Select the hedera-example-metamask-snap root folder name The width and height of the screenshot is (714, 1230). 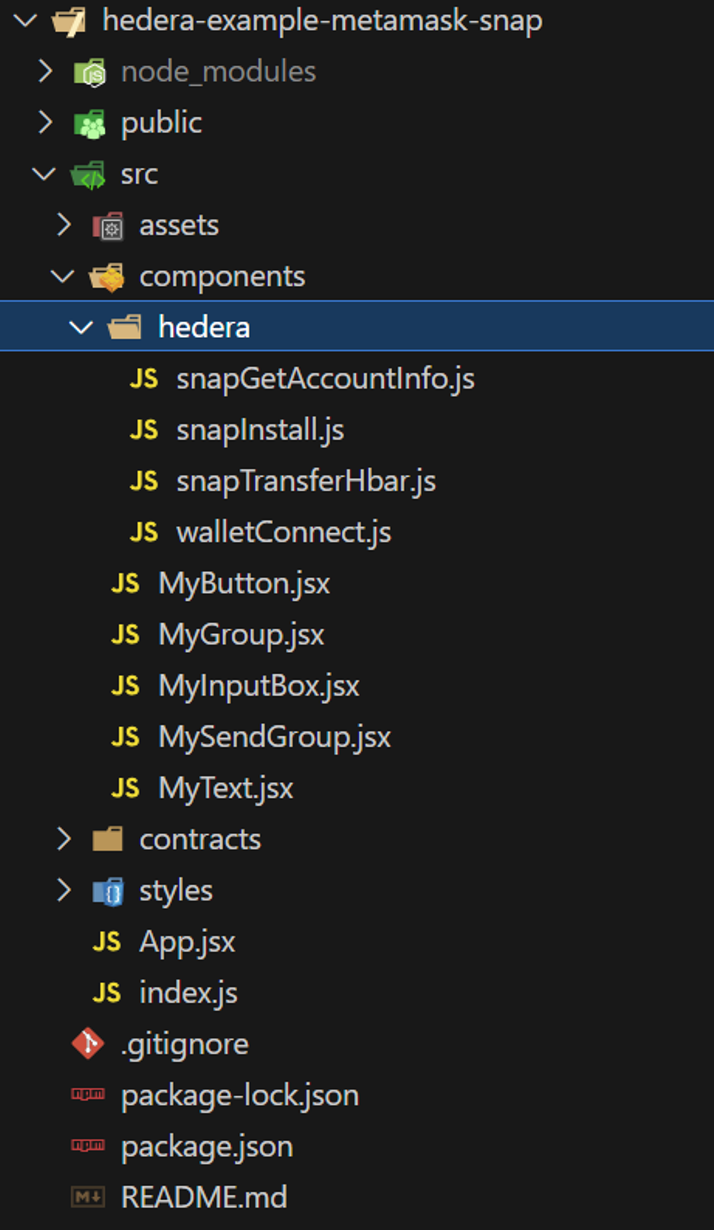coord(322,20)
